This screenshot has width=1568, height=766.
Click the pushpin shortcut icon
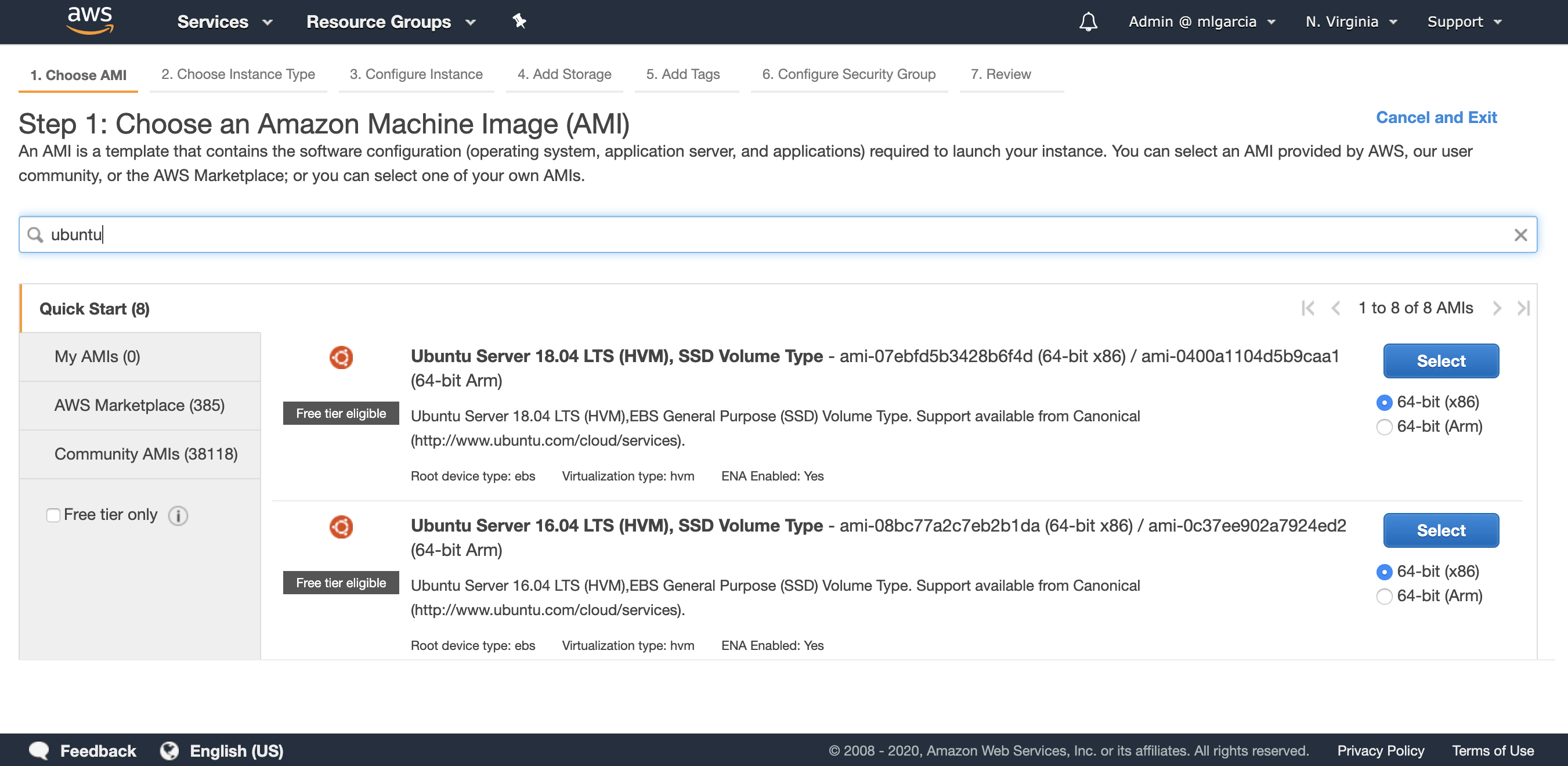click(519, 21)
